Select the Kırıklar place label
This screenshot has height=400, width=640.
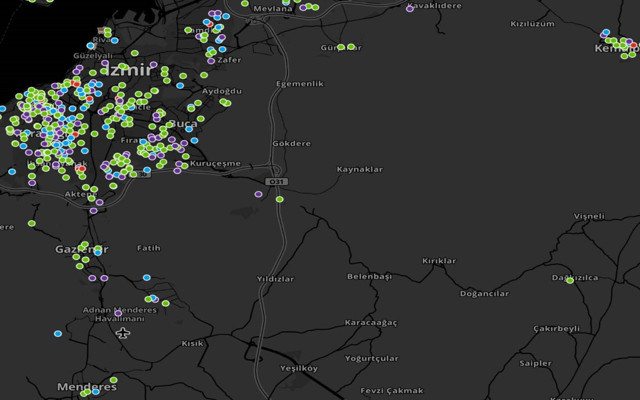(x=438, y=261)
